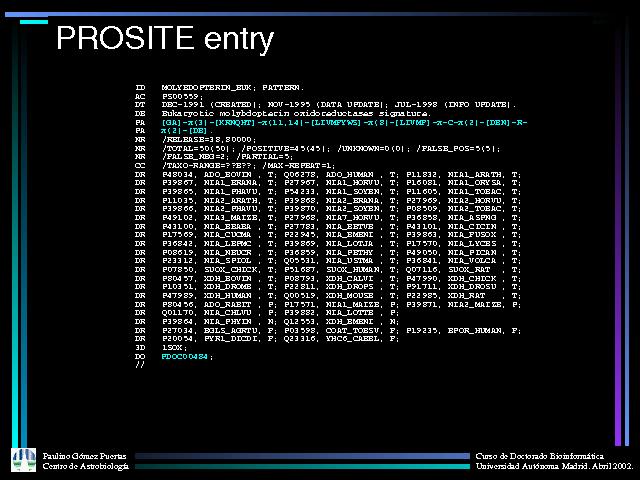Open the PDOC00484 documentation link

[186, 356]
